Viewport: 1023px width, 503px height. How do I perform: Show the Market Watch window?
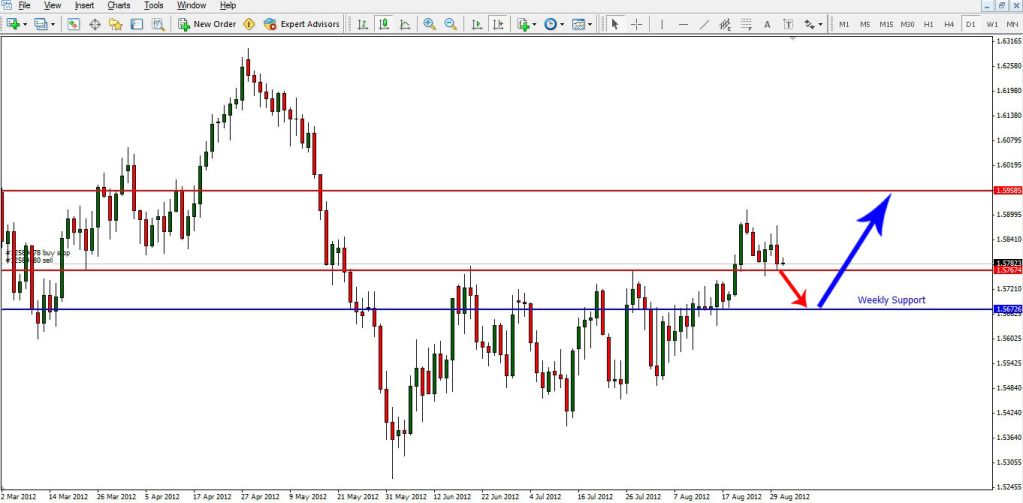[74, 24]
